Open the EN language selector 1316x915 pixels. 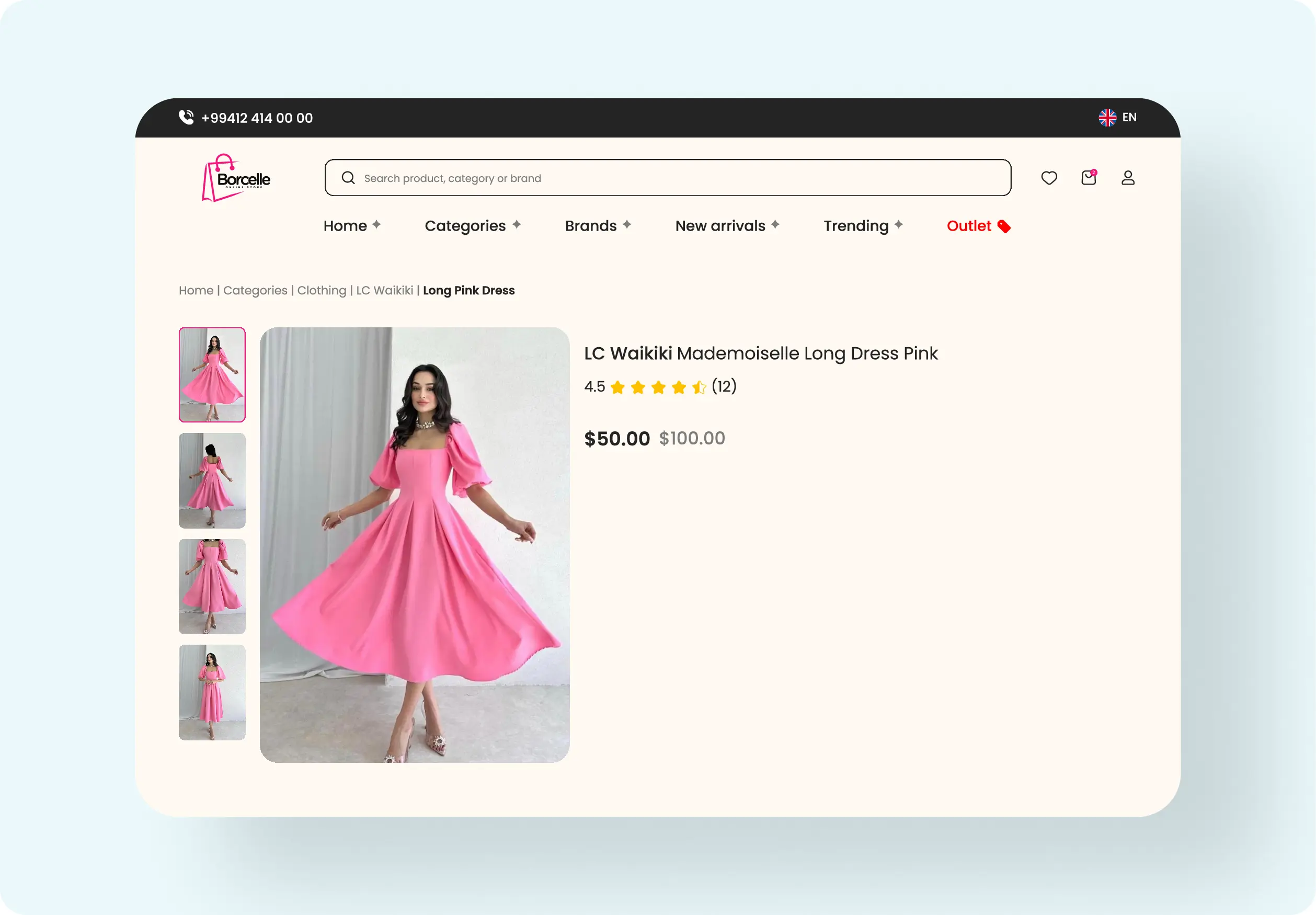1129,118
